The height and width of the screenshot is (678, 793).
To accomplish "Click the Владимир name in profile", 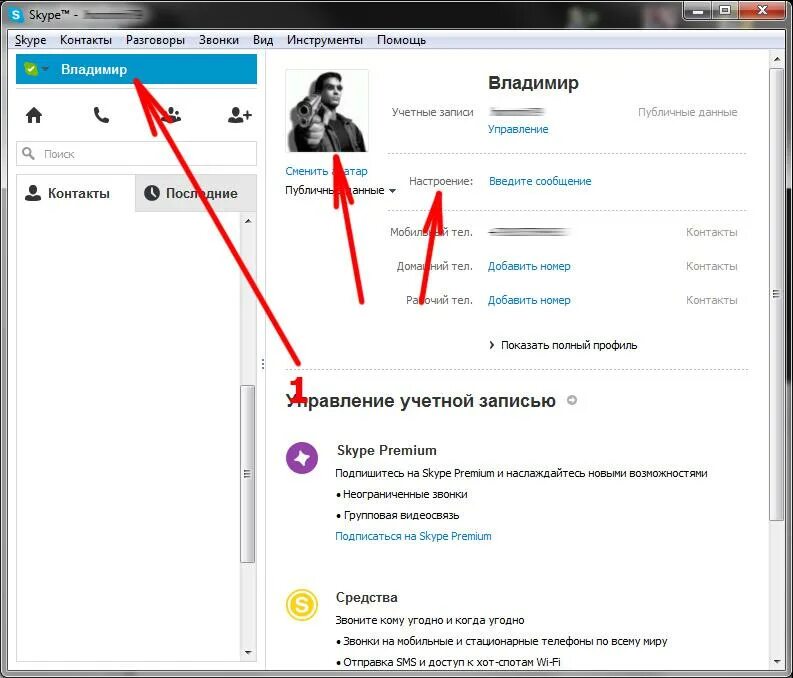I will pos(533,82).
